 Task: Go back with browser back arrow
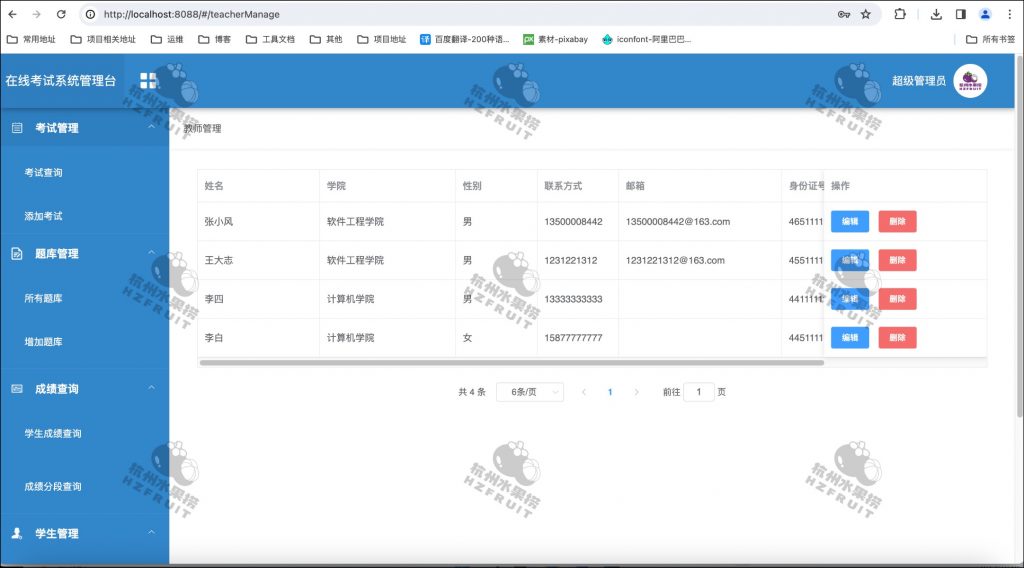12,14
